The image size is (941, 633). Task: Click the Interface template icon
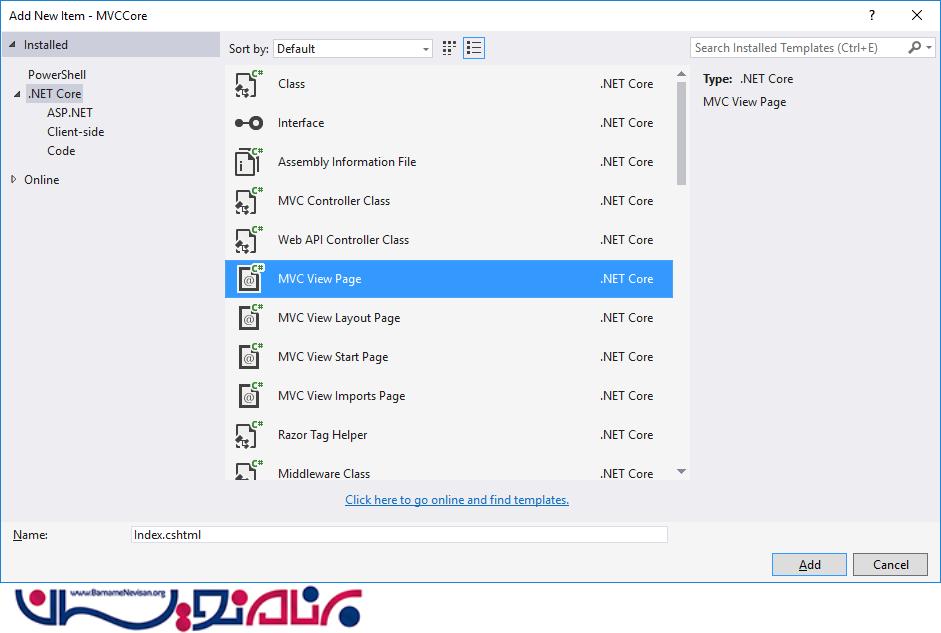click(248, 123)
